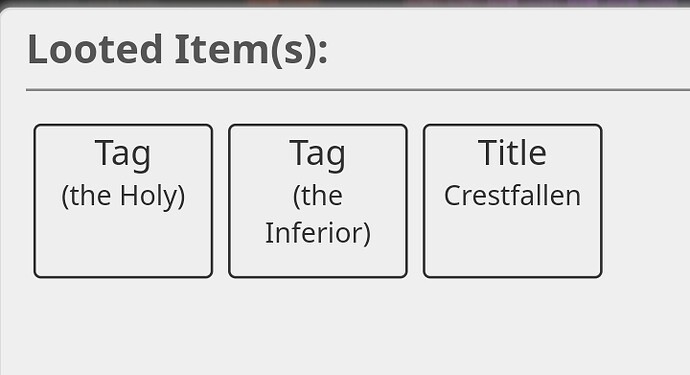
Task: Click the Crestfallen label text
Action: click(512, 196)
